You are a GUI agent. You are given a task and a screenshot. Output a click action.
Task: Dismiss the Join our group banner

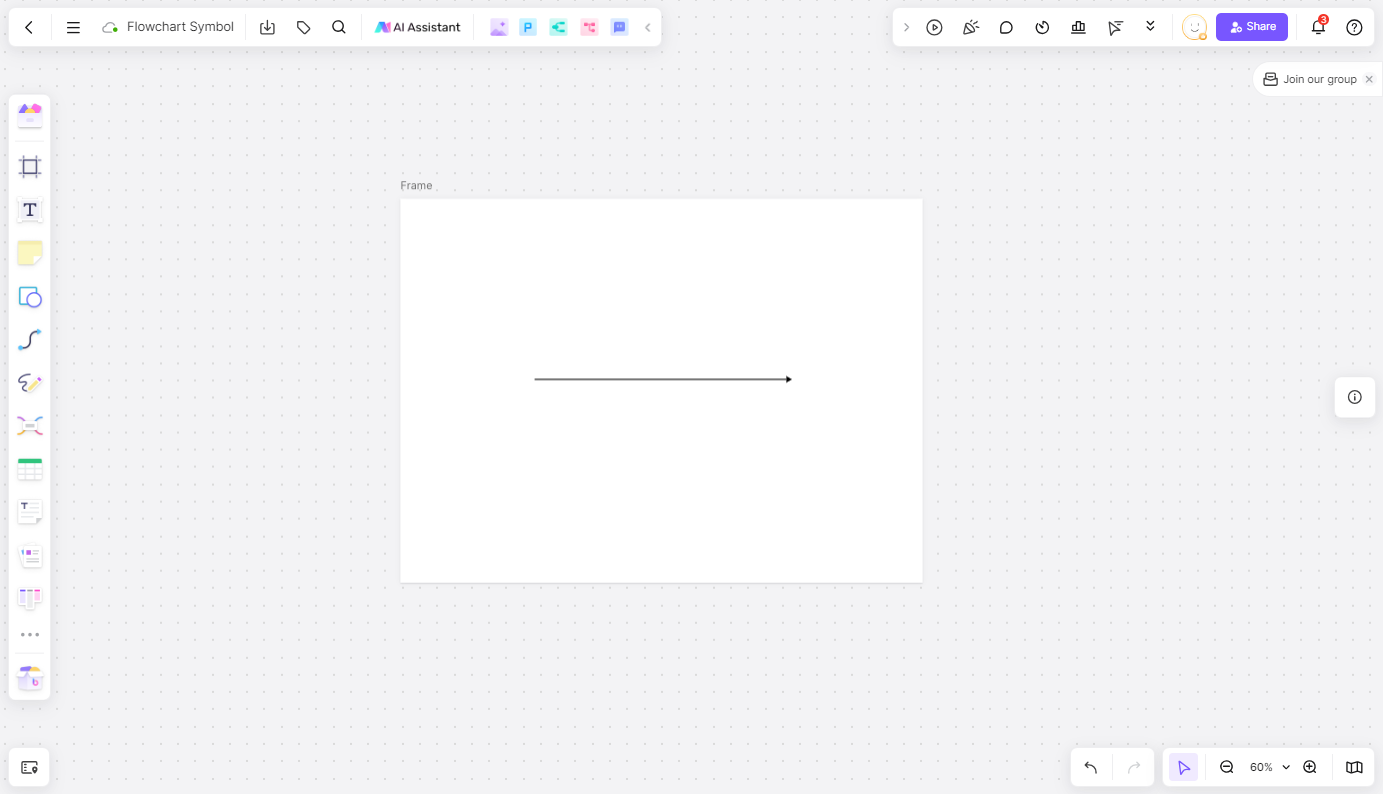[x=1369, y=79]
